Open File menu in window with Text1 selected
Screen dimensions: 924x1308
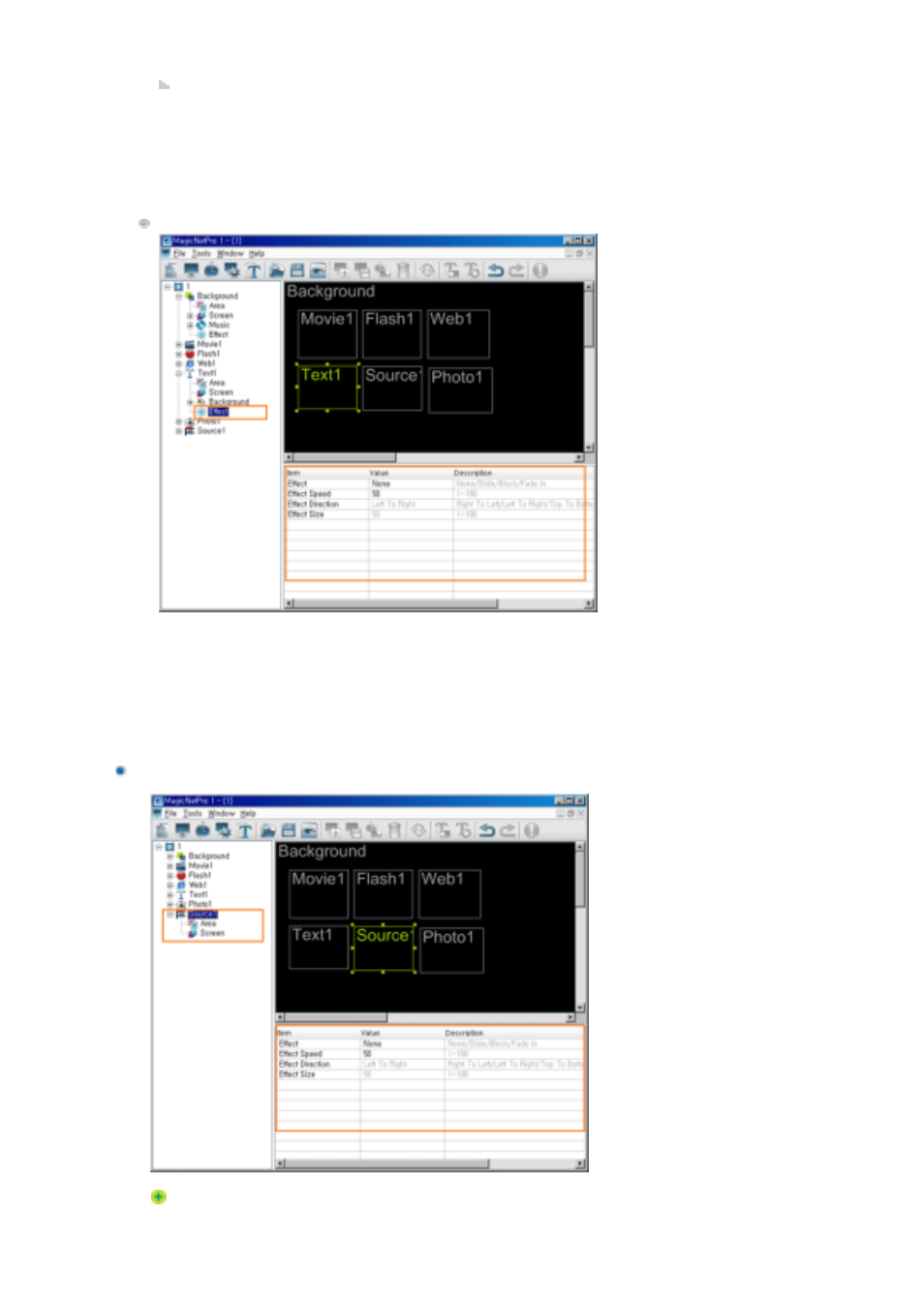[x=179, y=253]
